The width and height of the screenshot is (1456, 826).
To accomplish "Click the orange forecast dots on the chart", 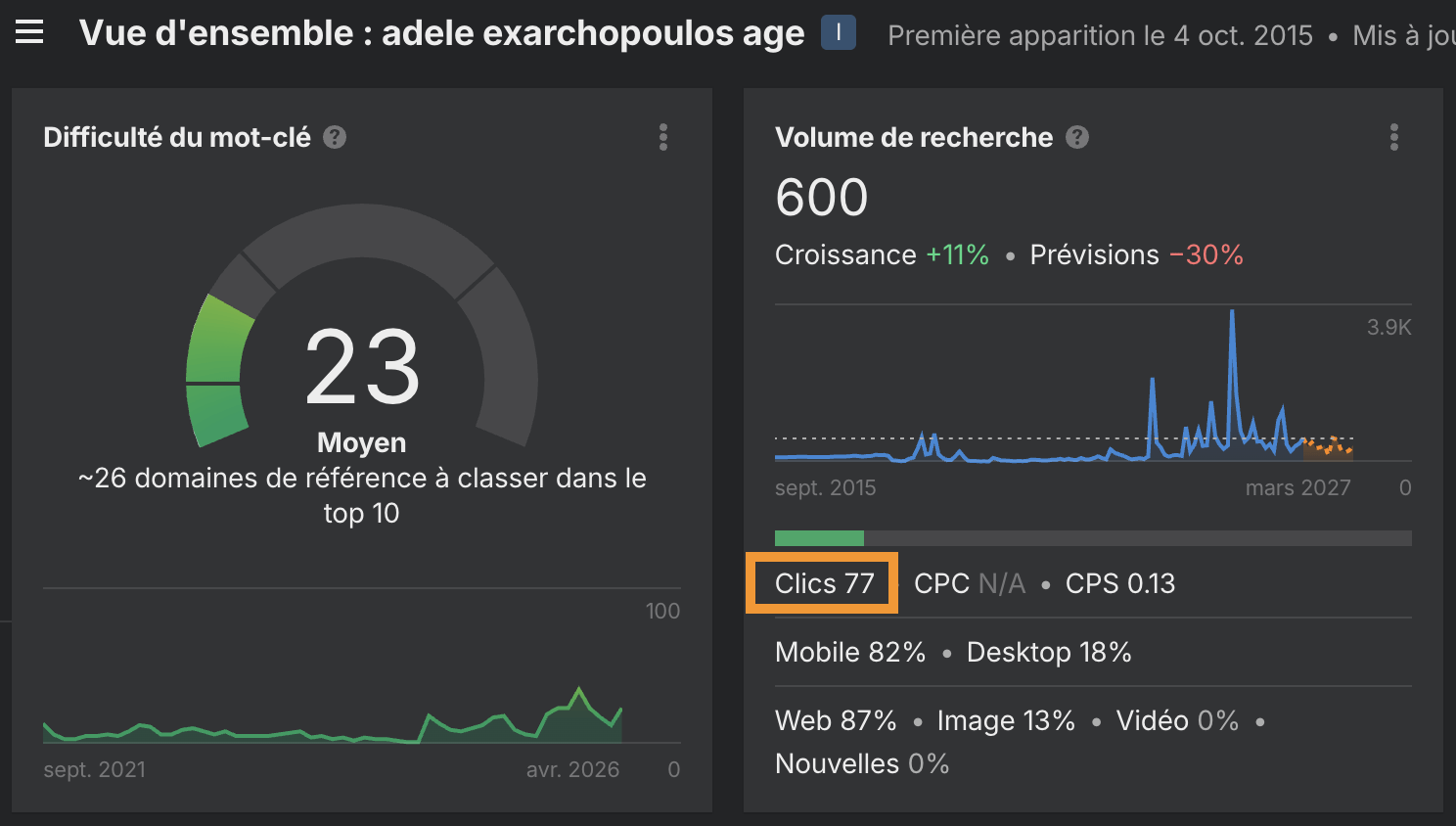I will (x=1327, y=446).
